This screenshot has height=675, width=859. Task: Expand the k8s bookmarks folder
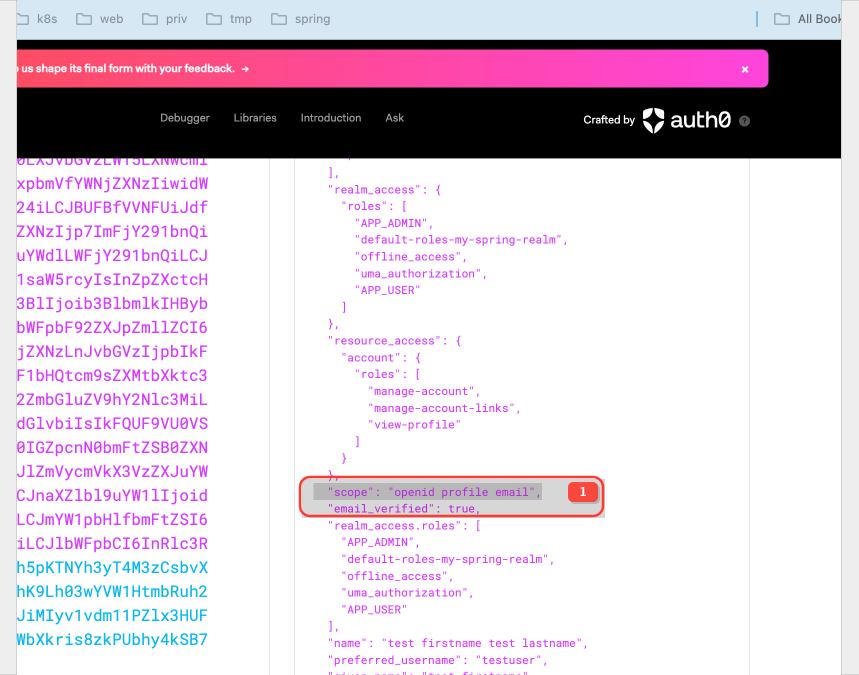pos(38,18)
